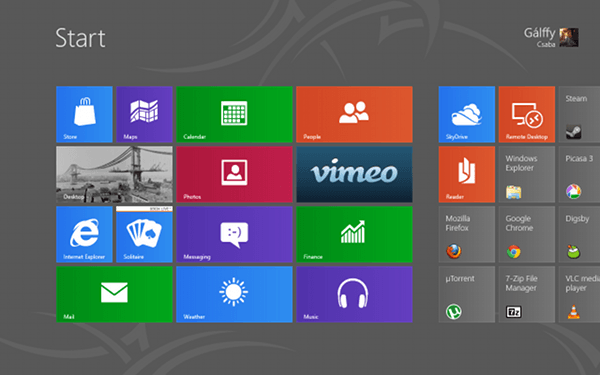
Task: Launch Mozilla Firefox tile
Action: pos(466,235)
